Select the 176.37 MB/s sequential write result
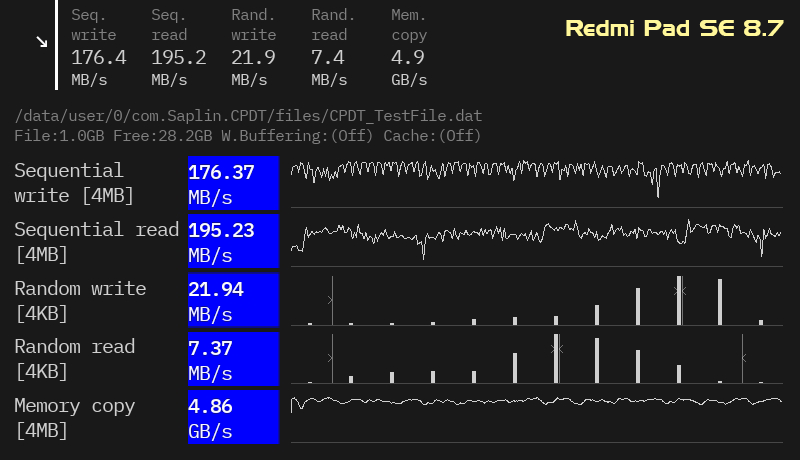800x460 pixels. (233, 183)
